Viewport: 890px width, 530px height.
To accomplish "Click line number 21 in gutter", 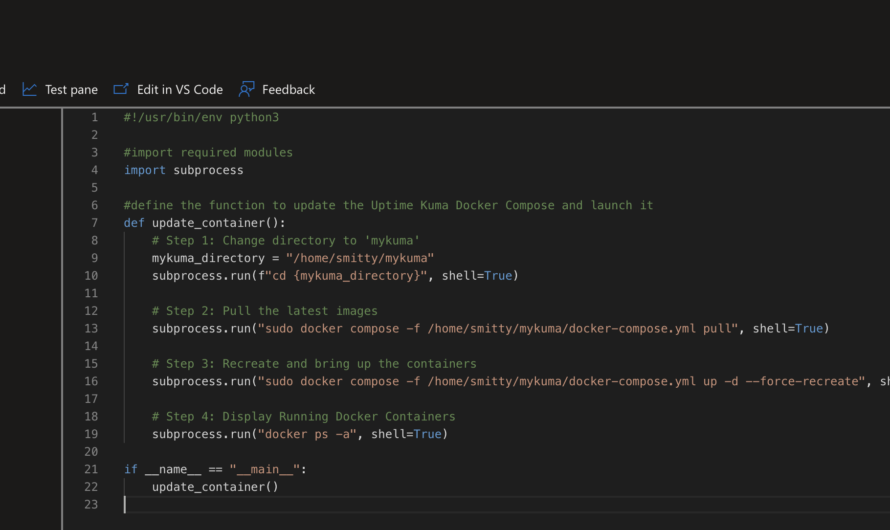I will coord(91,469).
